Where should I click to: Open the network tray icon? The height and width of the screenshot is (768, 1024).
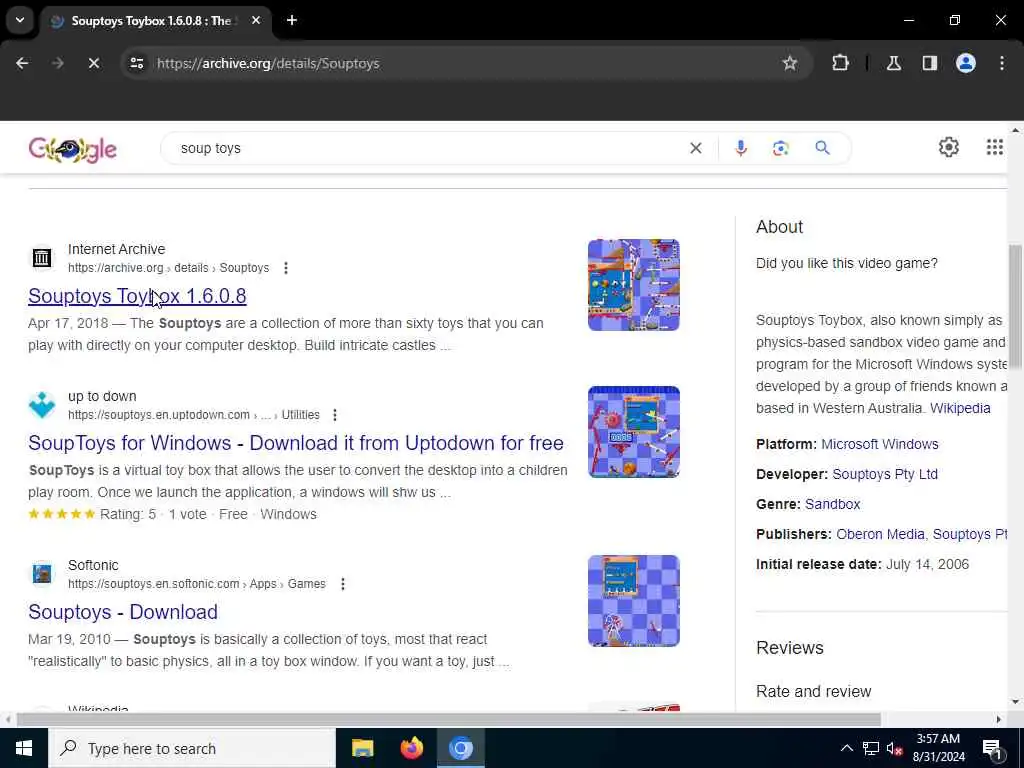871,748
